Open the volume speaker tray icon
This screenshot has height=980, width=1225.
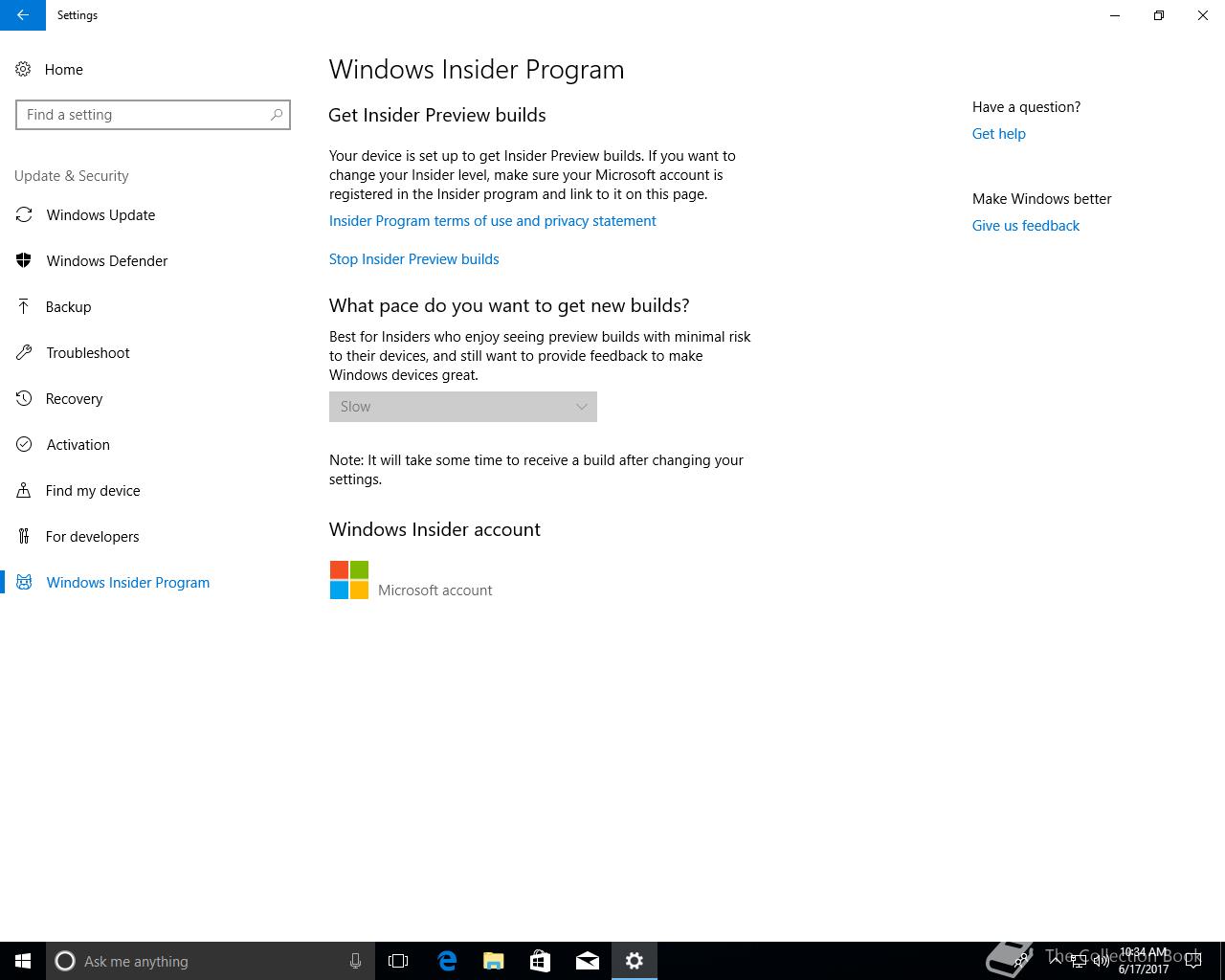pos(1101,961)
